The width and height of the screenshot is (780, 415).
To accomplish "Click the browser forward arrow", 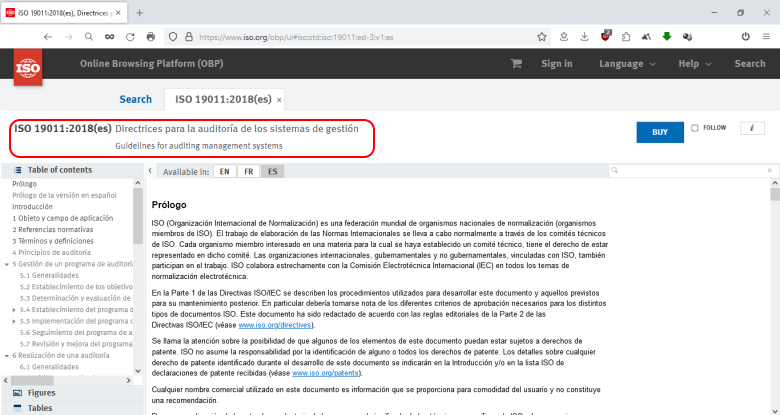I will (x=68, y=37).
